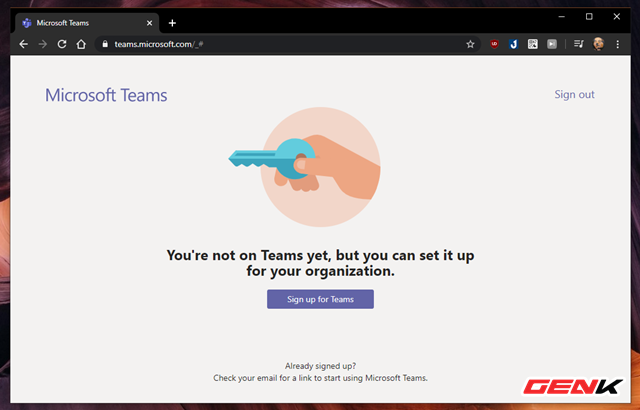Open the QR code extension
This screenshot has width=640, height=410.
click(x=533, y=44)
